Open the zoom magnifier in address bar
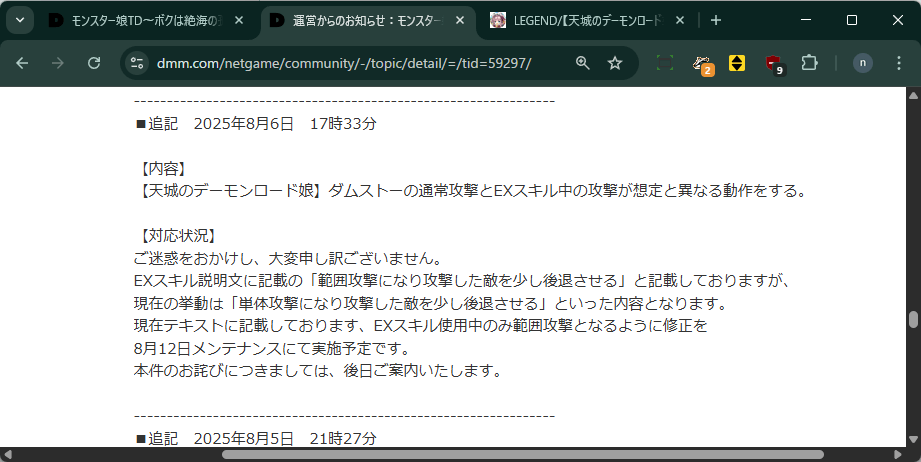The height and width of the screenshot is (462, 921). point(583,63)
